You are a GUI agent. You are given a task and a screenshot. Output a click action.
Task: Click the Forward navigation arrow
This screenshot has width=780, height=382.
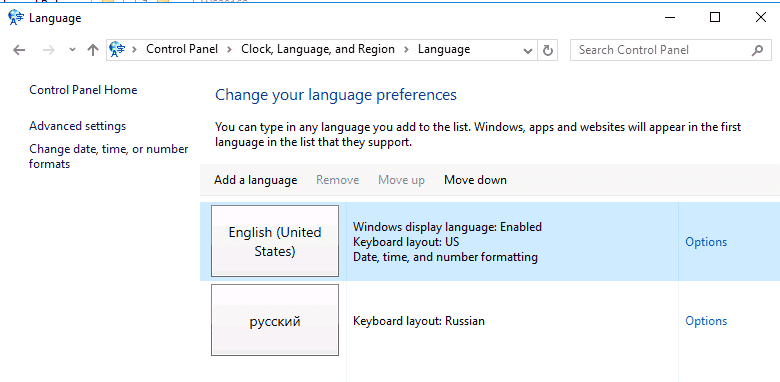[48, 50]
